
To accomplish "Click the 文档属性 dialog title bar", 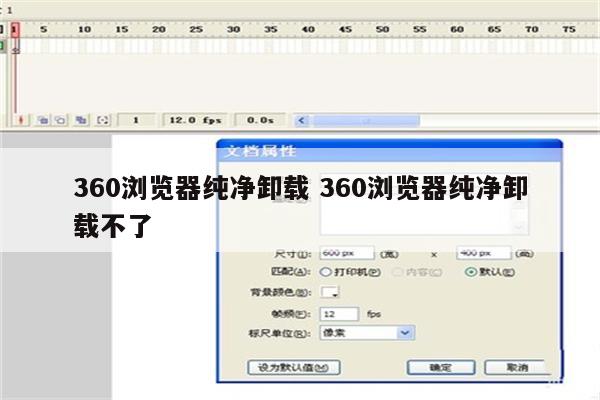I will pyautogui.click(x=390, y=151).
